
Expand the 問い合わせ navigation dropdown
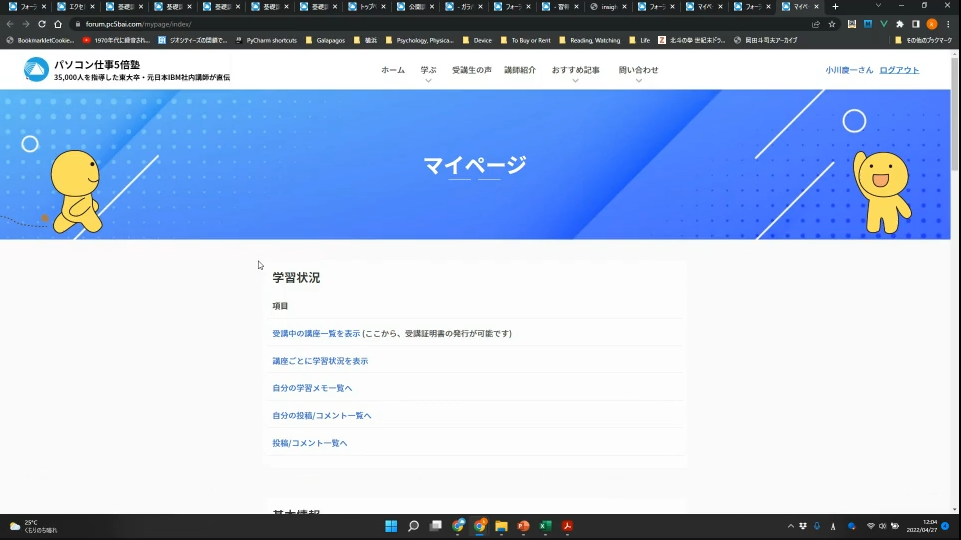coord(638,71)
